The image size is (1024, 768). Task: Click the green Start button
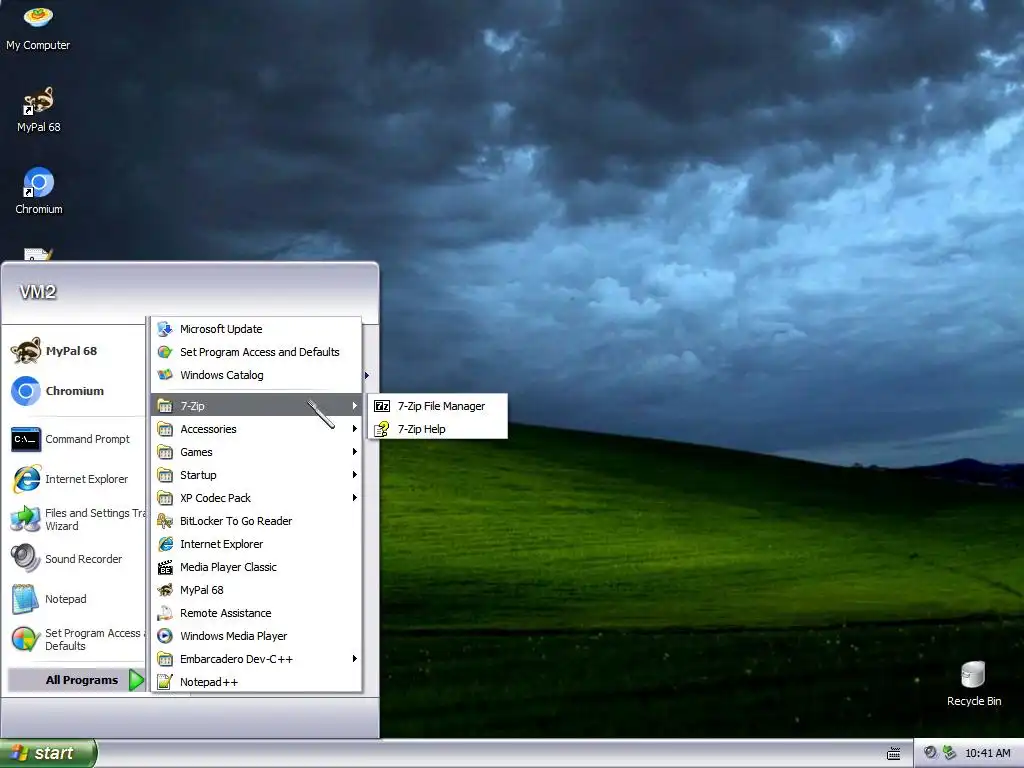point(48,753)
